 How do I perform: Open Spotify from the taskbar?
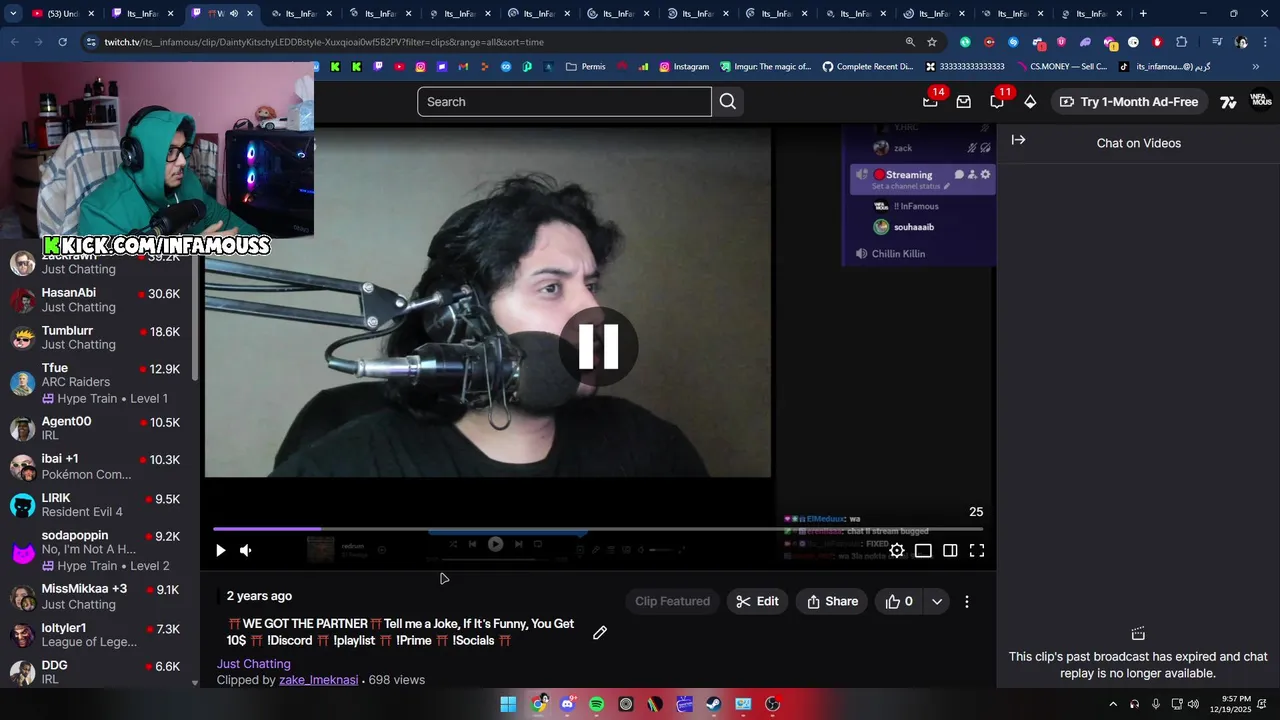coord(597,704)
